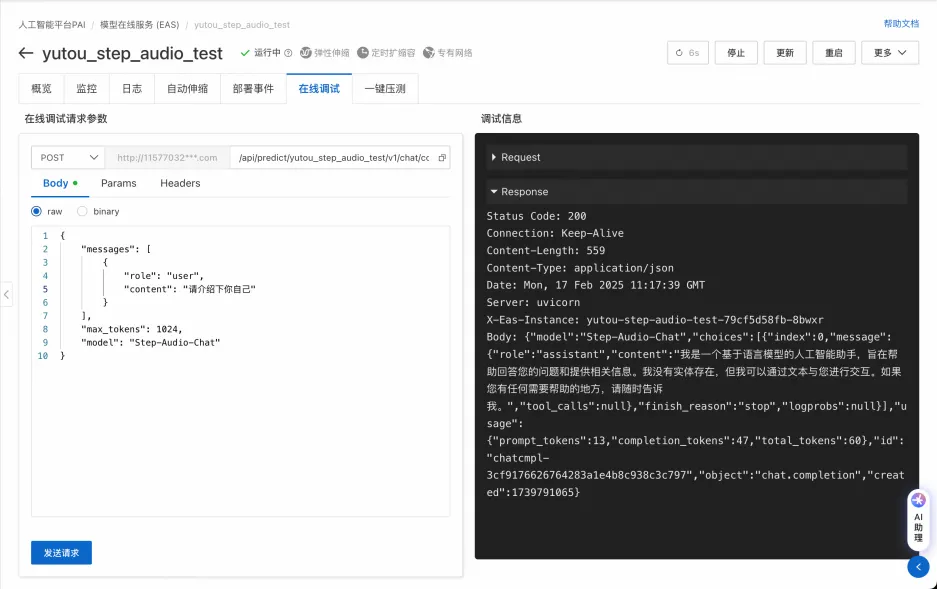Click the back arrow beside yutou_step_audio_test

(x=25, y=52)
